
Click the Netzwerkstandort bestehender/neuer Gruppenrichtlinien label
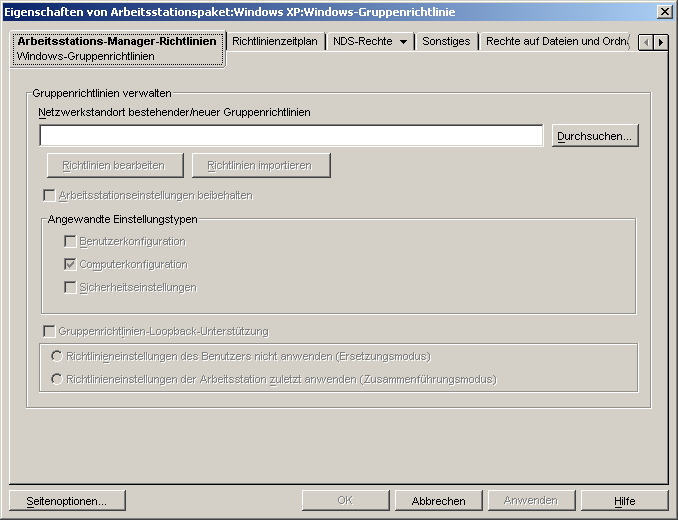(x=175, y=112)
